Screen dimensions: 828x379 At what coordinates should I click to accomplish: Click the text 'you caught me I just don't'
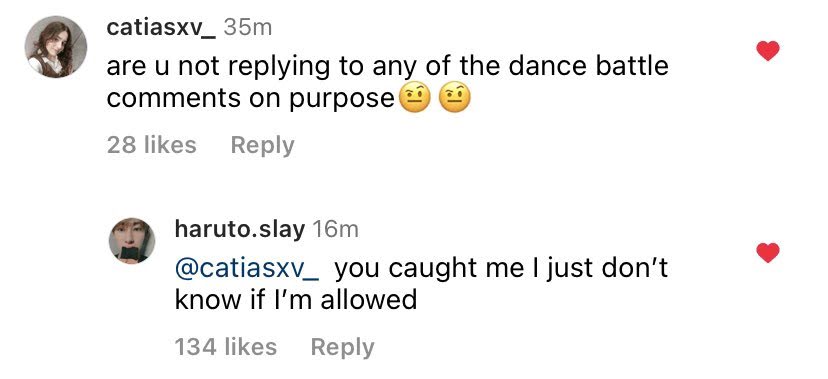501,269
